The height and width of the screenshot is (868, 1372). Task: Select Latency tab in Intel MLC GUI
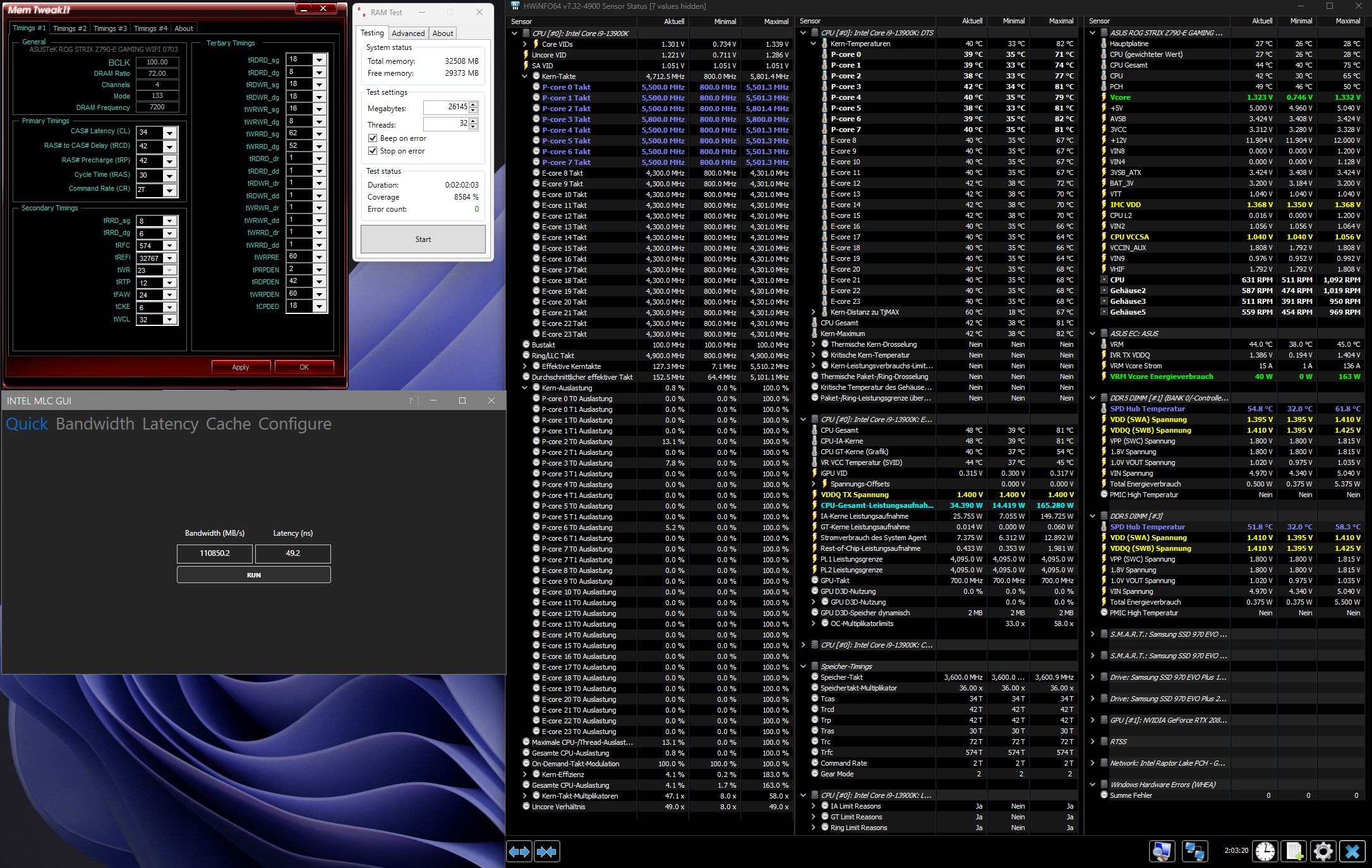(170, 424)
